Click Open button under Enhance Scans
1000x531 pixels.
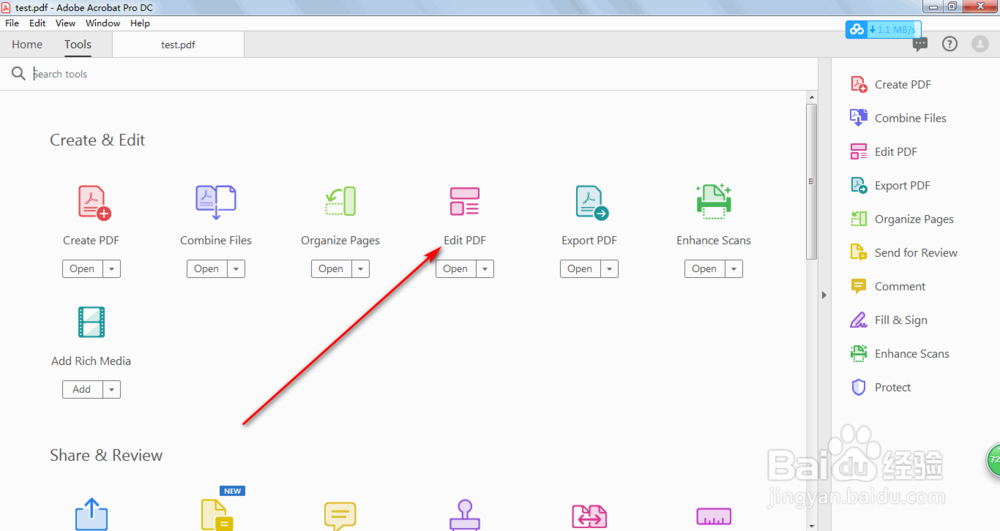coord(704,269)
